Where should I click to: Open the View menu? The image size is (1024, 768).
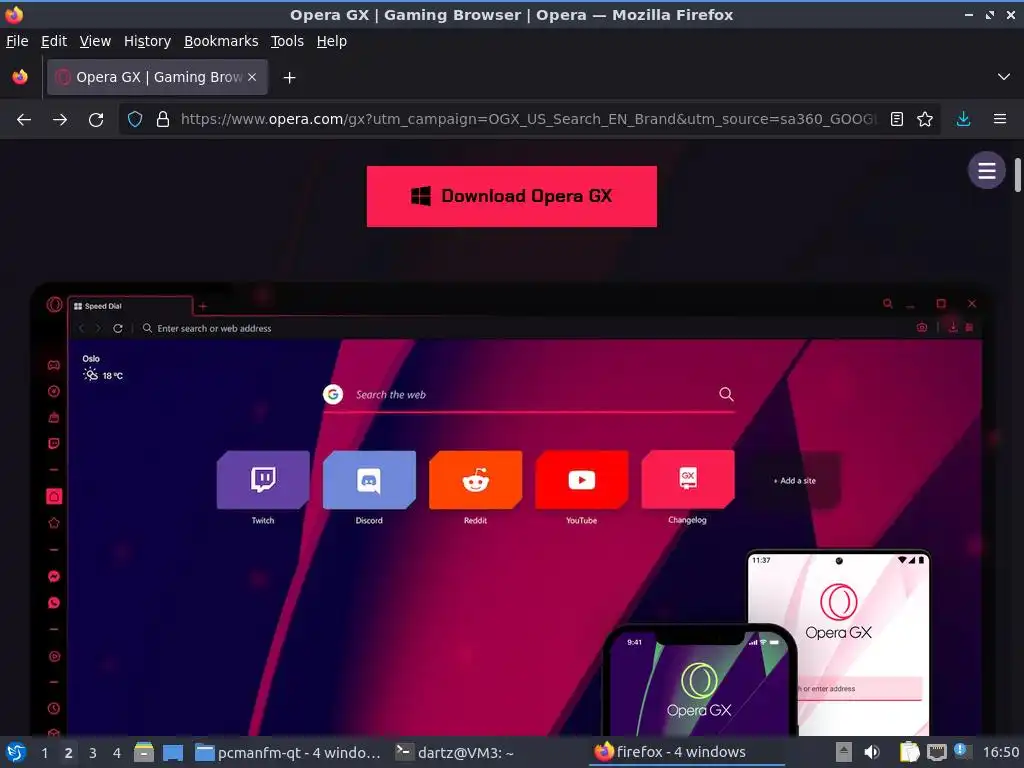[95, 41]
